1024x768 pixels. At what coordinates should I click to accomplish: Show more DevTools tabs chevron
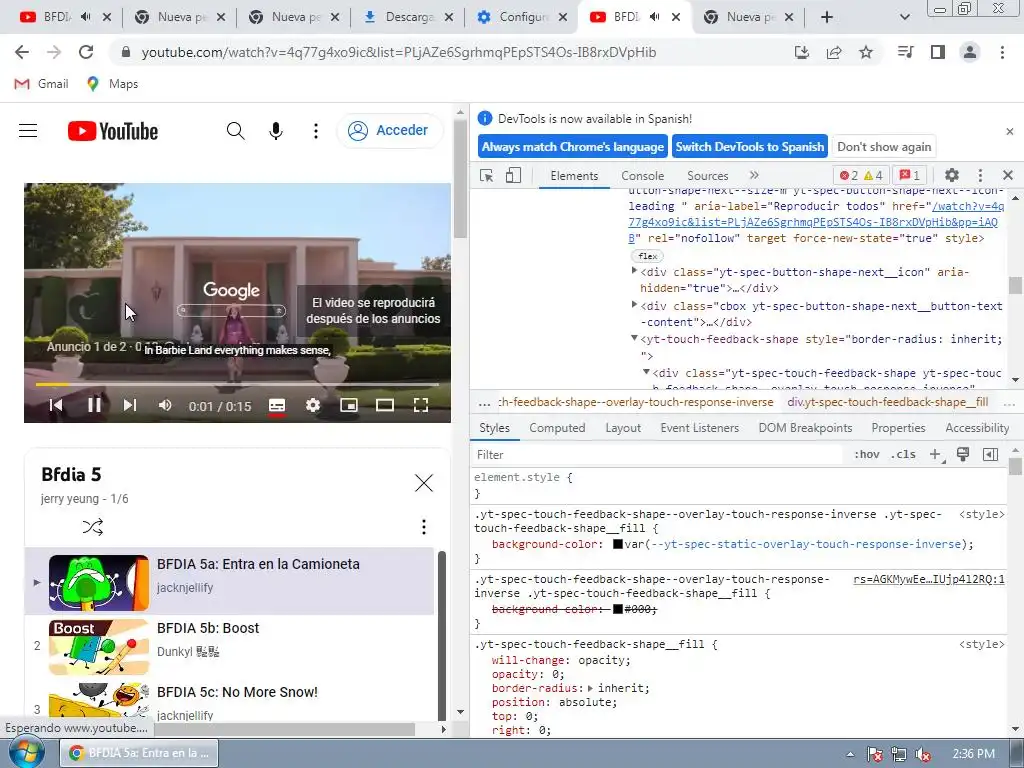[754, 175]
